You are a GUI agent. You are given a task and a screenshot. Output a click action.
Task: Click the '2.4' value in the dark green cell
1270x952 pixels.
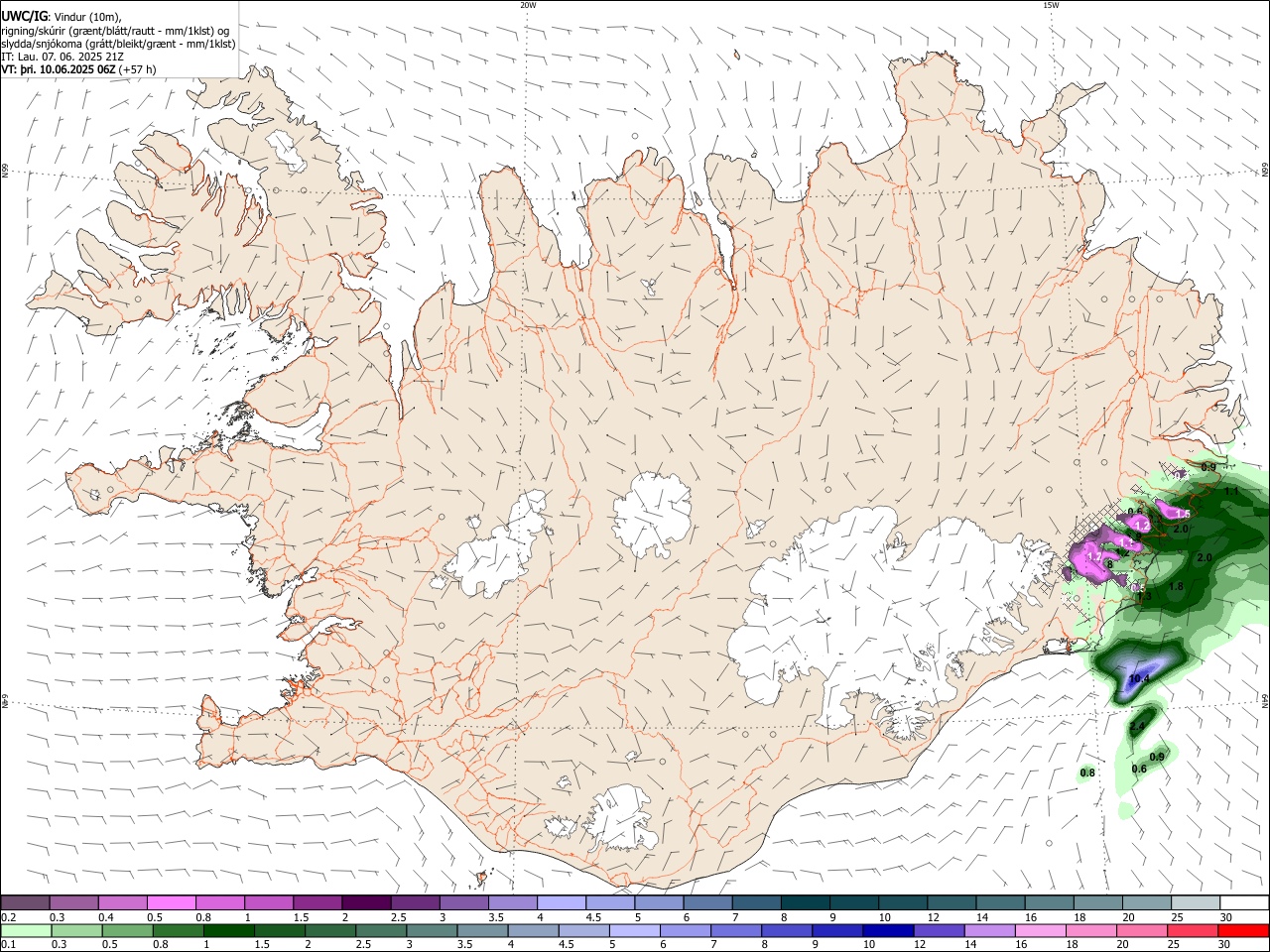pyautogui.click(x=1138, y=727)
